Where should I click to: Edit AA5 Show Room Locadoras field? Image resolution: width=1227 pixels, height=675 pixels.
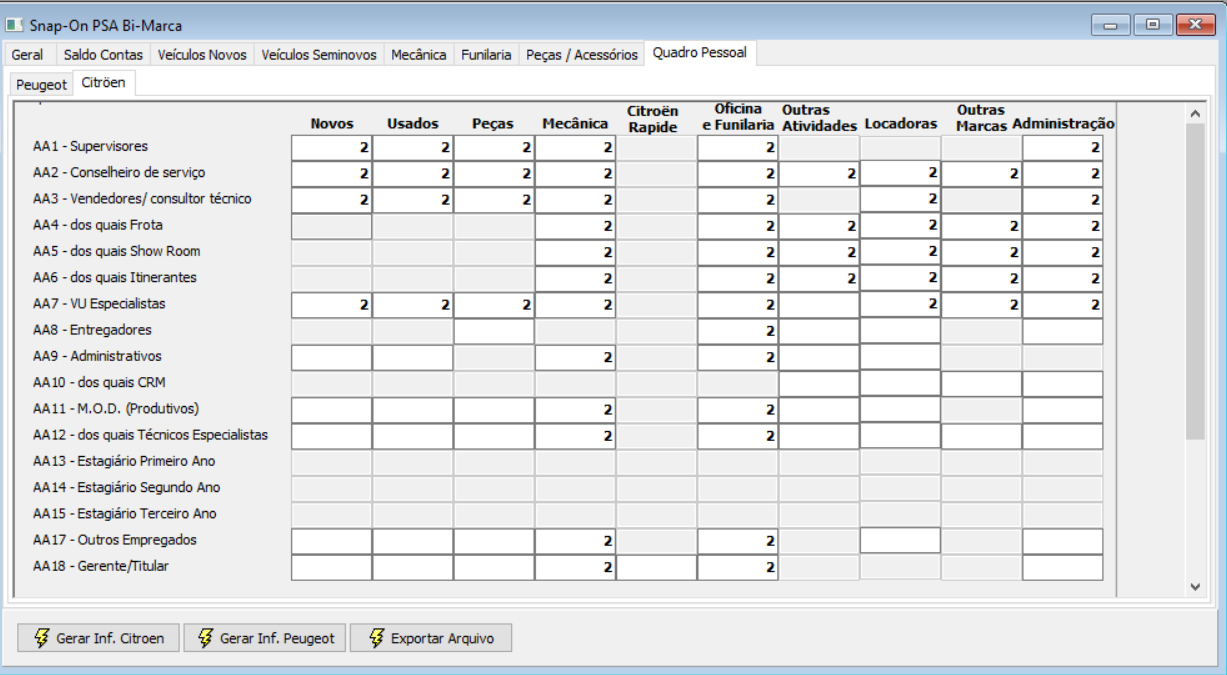coord(900,252)
